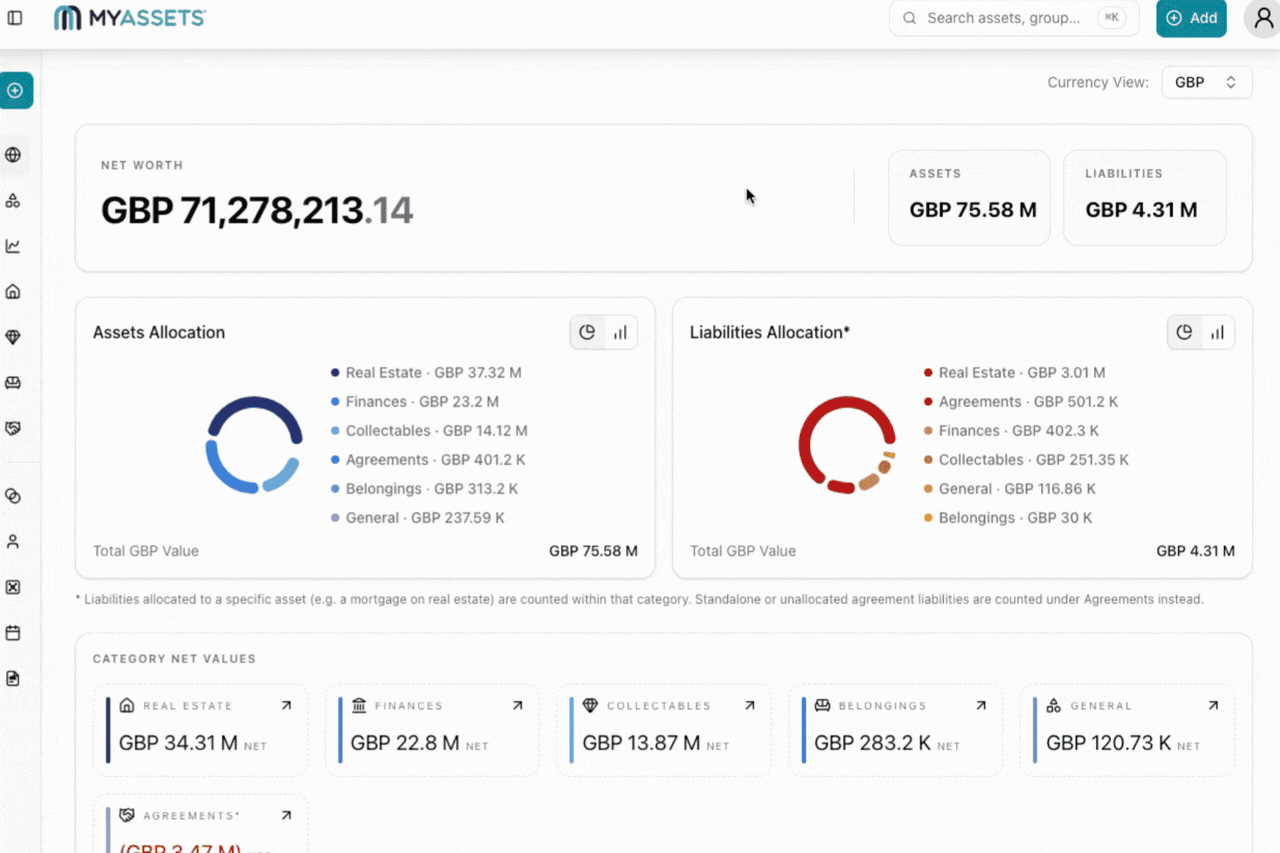
Task: Open the Finances category card arrow
Action: pos(517,706)
